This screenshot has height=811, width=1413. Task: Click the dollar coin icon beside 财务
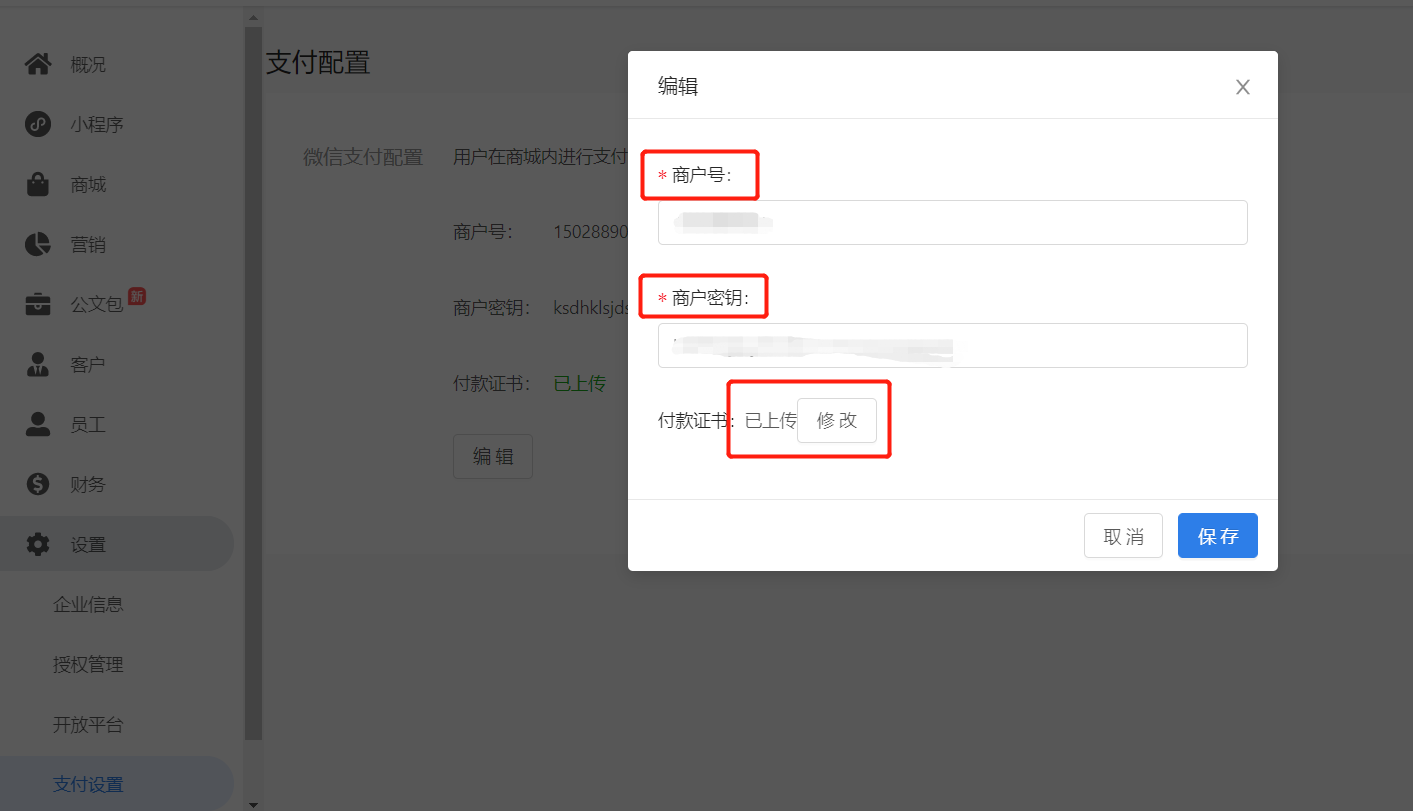point(38,485)
